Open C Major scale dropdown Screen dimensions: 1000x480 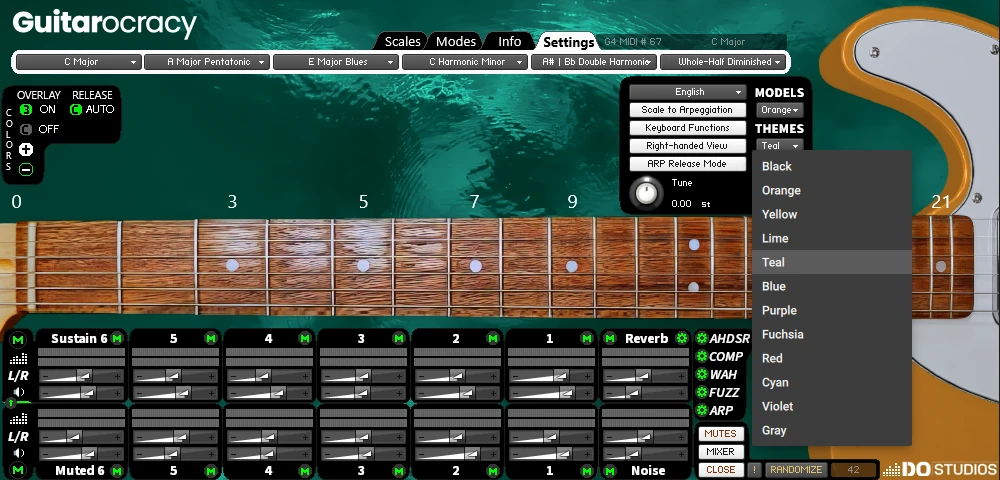78,62
